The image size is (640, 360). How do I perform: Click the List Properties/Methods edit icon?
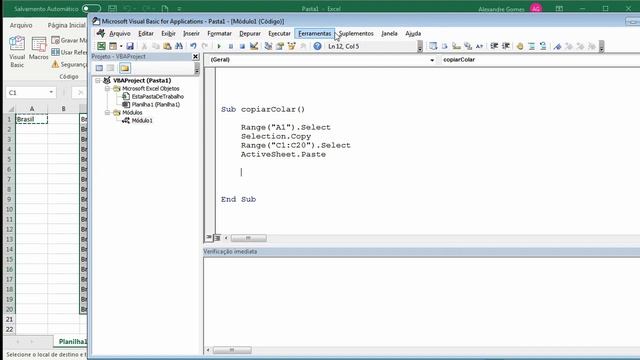(x=433, y=46)
